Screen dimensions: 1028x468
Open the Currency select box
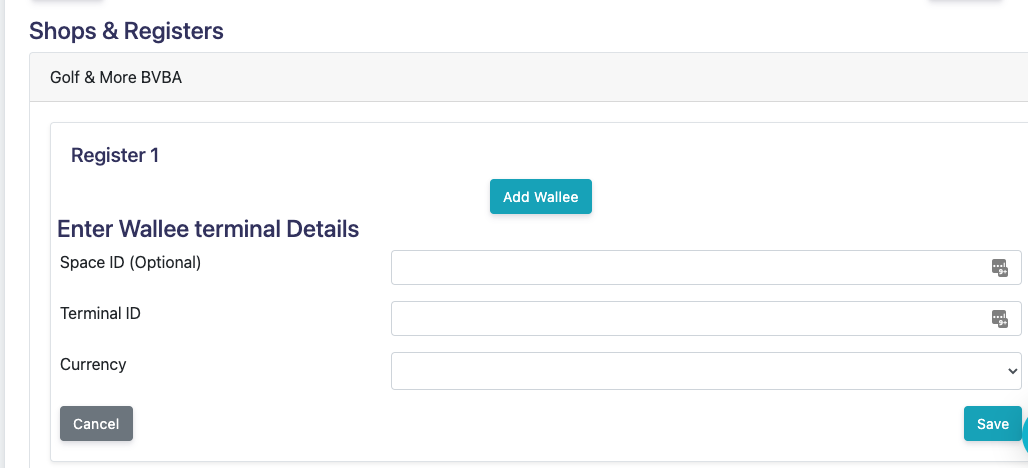(x=706, y=371)
